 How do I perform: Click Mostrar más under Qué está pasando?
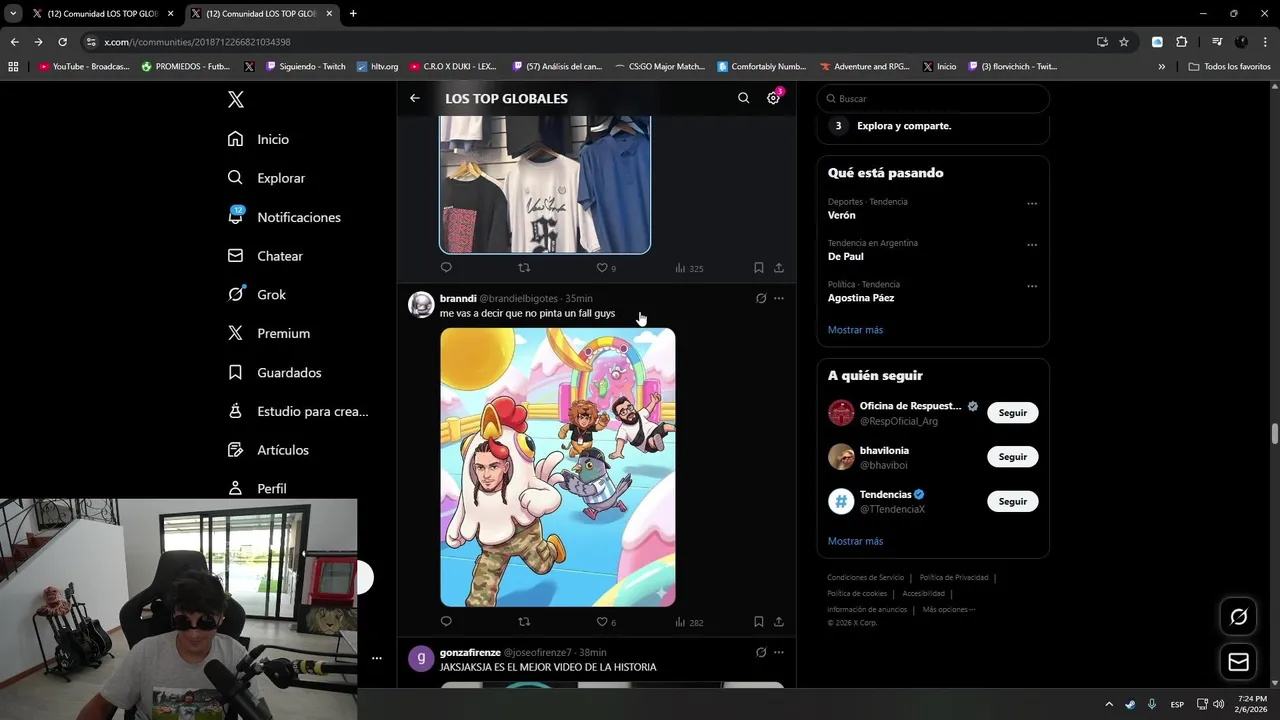(x=855, y=330)
